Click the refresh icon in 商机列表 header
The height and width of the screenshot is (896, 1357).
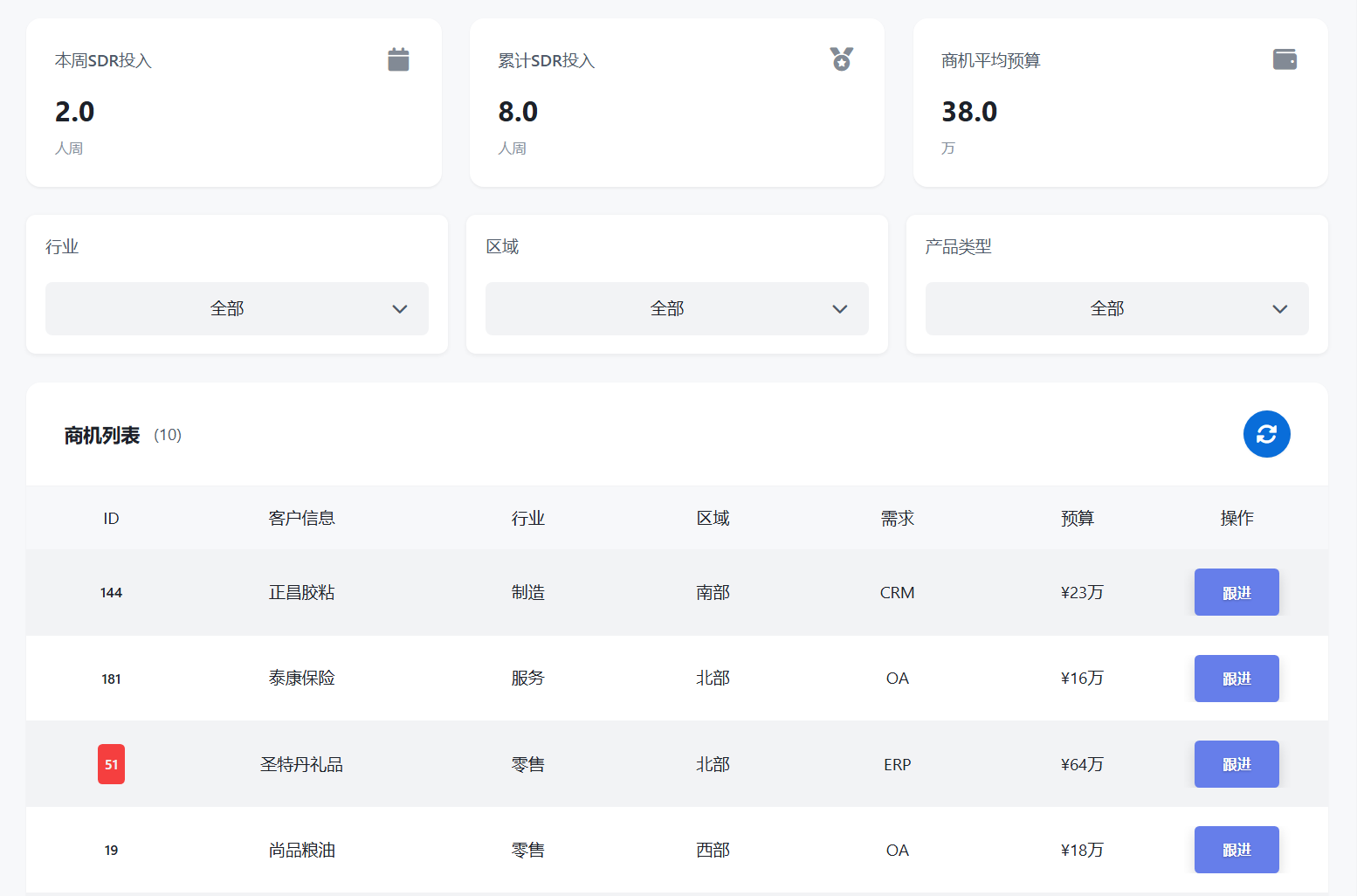[x=1266, y=434]
